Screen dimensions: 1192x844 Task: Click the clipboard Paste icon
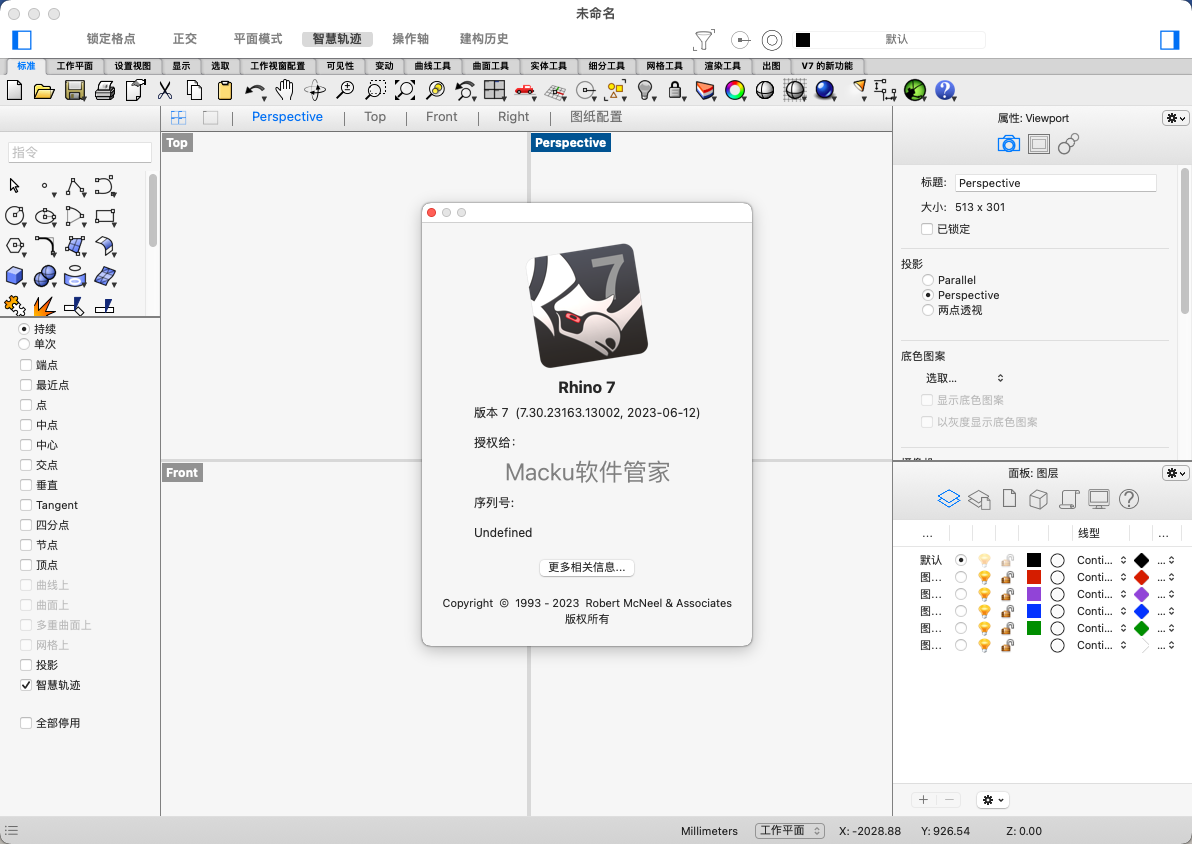click(x=224, y=91)
